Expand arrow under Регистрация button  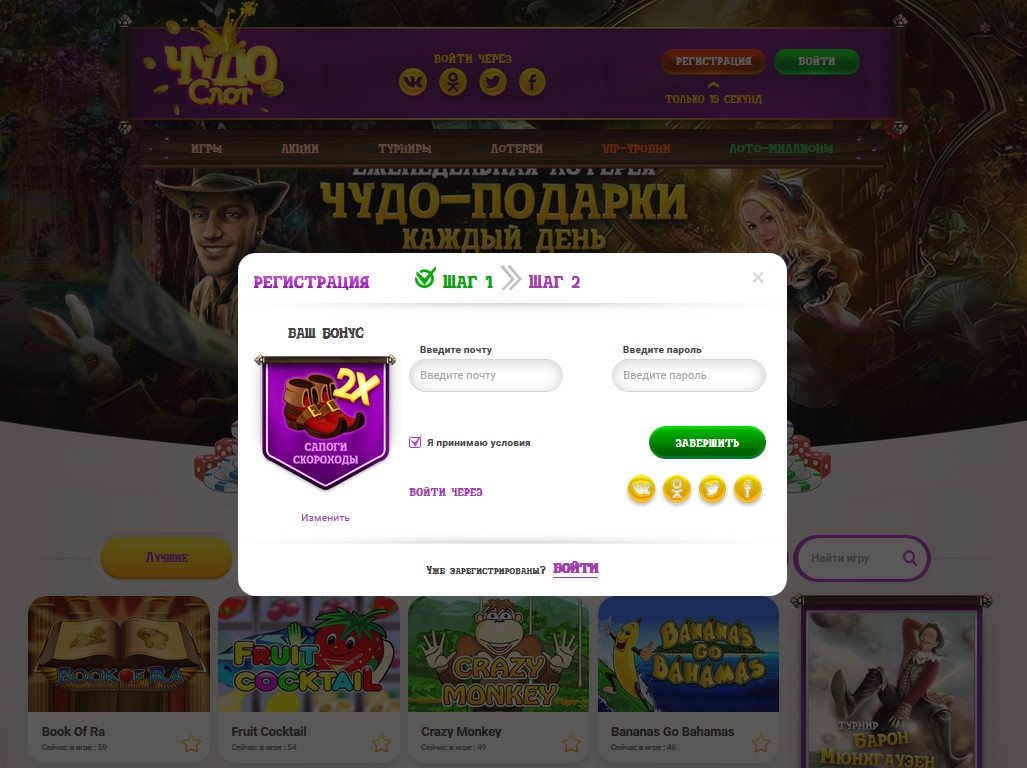tap(713, 84)
